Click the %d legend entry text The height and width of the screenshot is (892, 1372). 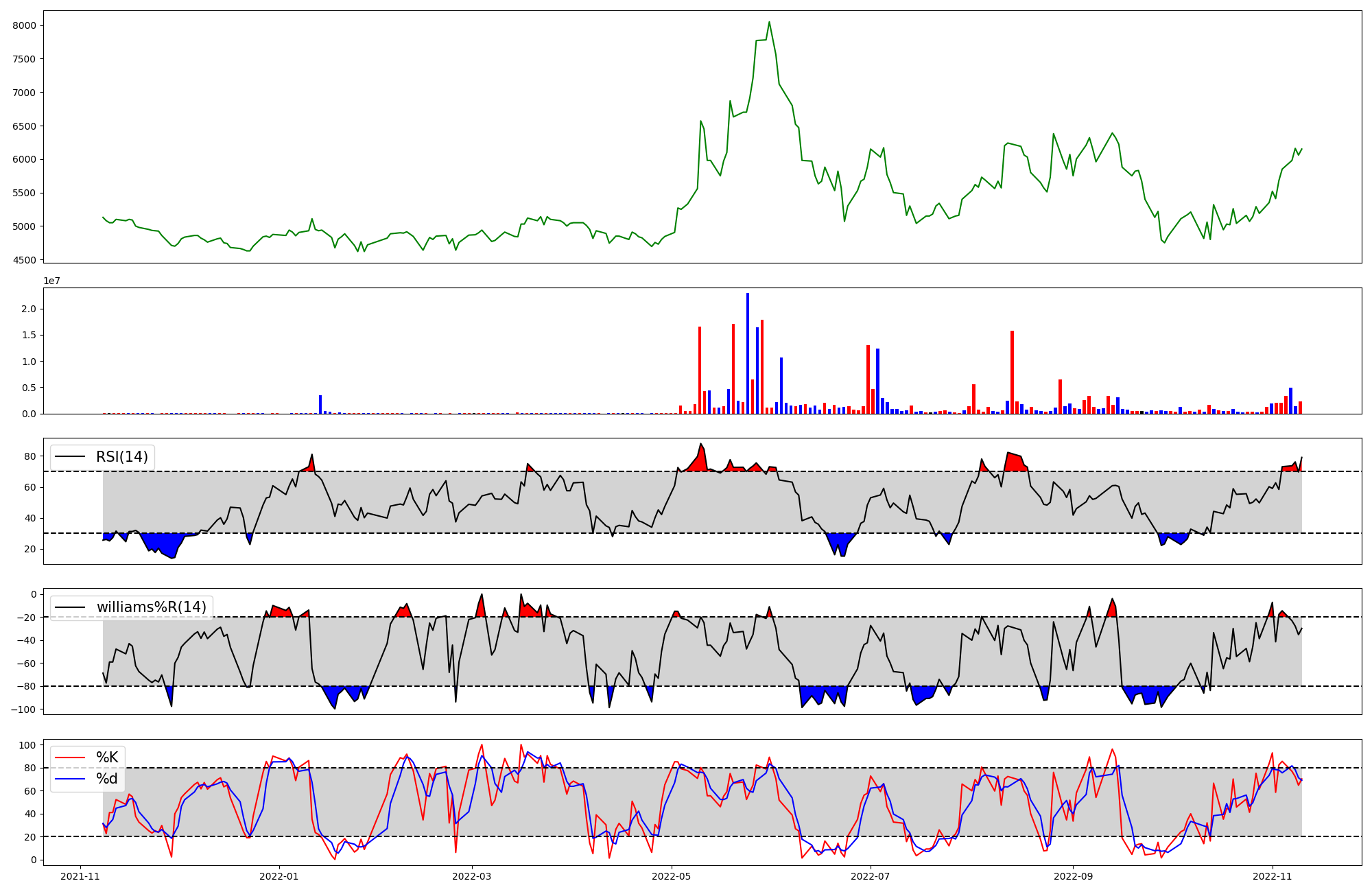click(107, 779)
